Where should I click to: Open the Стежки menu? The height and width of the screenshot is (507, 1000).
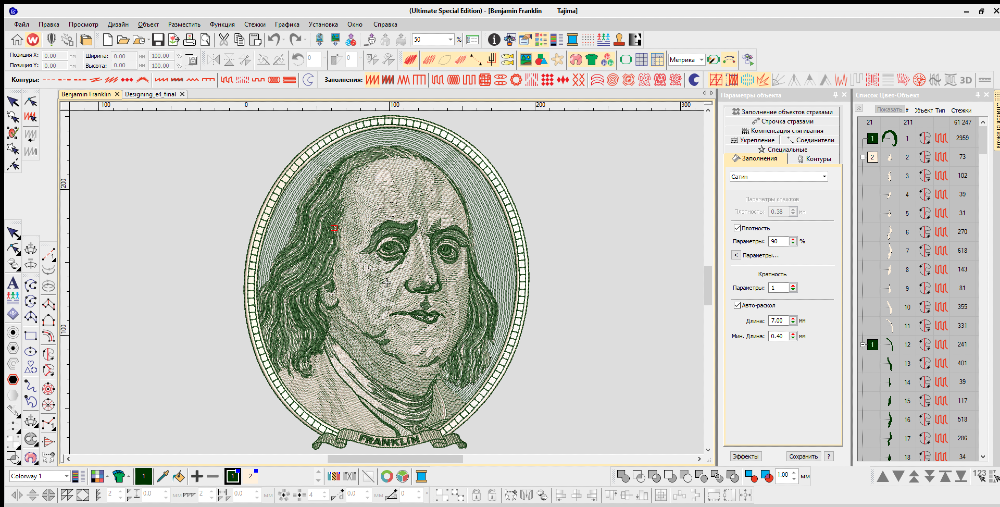click(254, 22)
